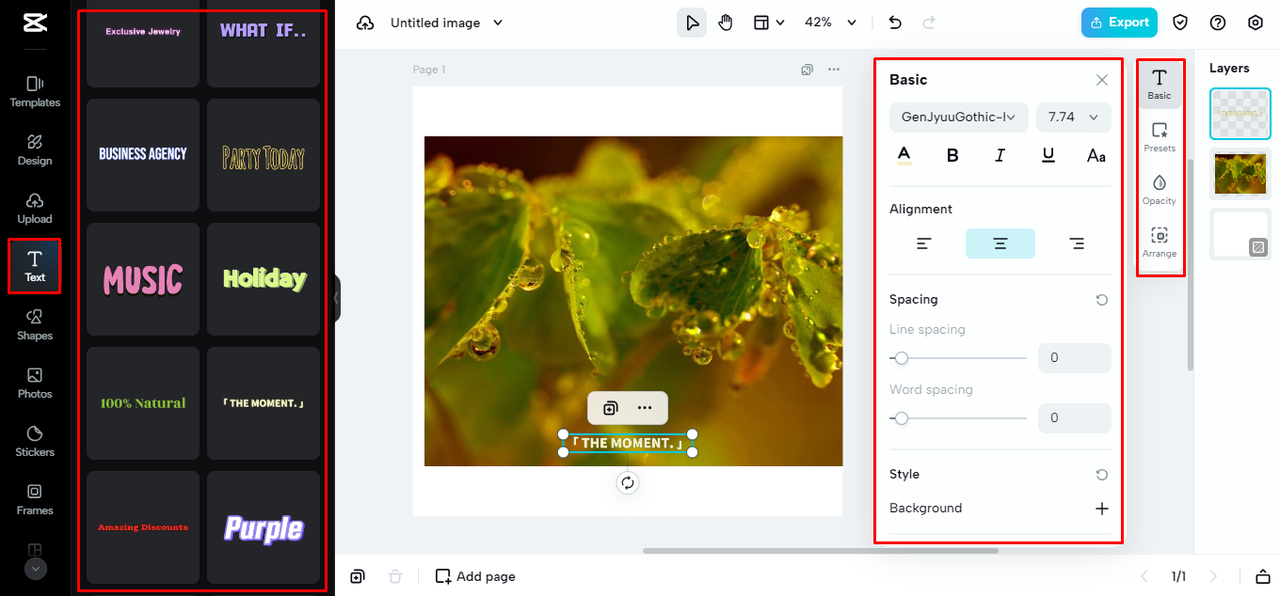Viewport: 1280px width, 596px height.
Task: Open the Design sidebar tab
Action: (x=35, y=150)
